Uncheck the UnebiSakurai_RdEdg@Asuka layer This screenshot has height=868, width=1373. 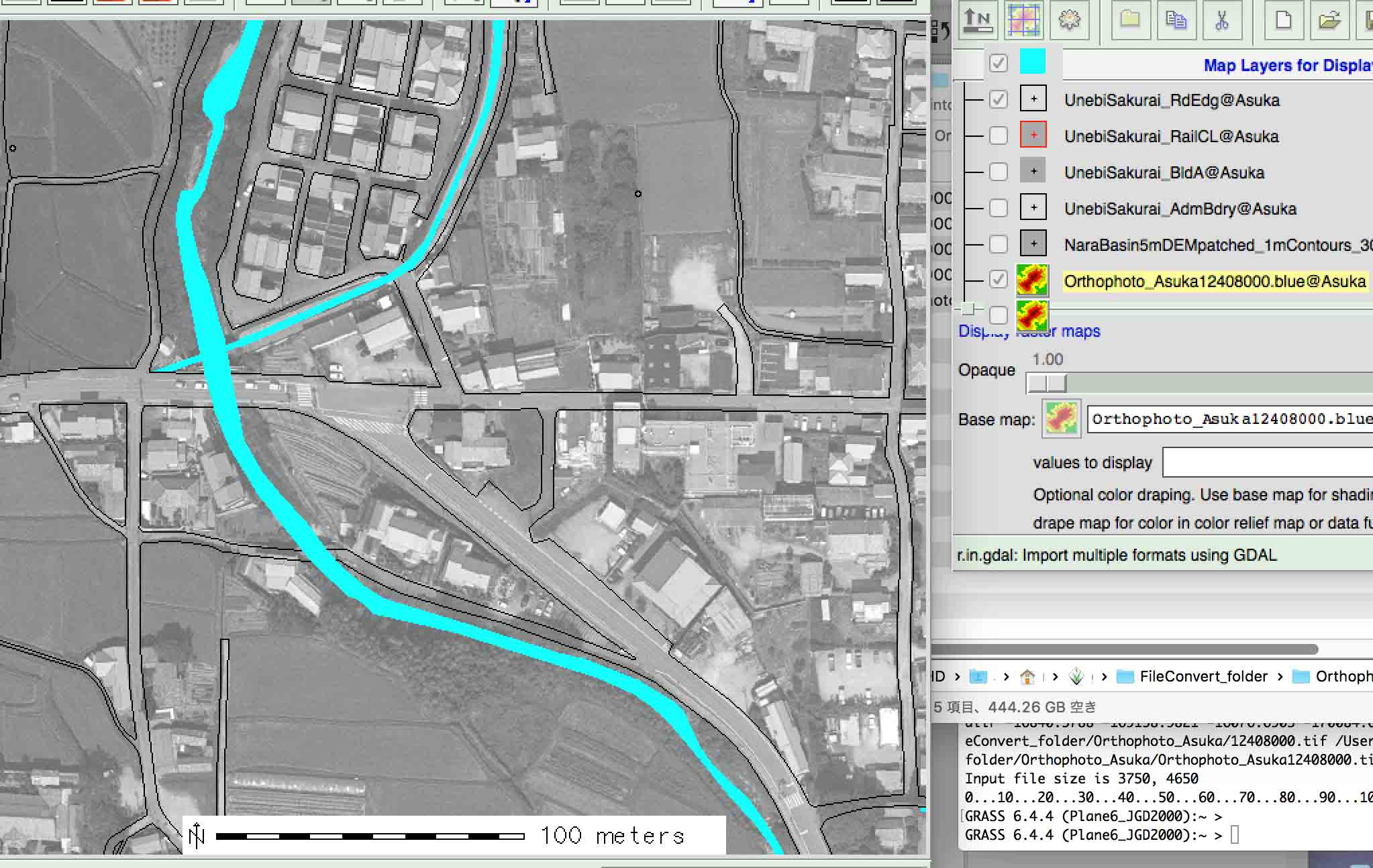pyautogui.click(x=999, y=99)
